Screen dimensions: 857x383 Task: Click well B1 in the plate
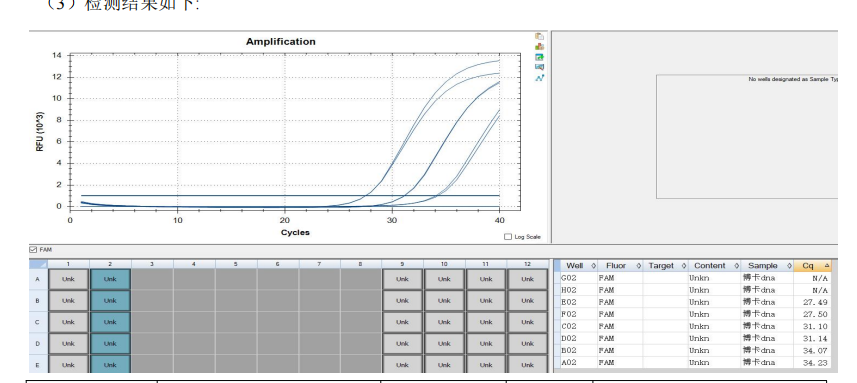coord(68,300)
